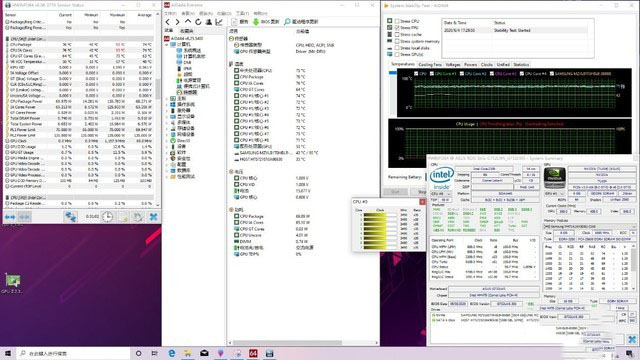
Task: Toggle SAMSUNG drive graph checkbox
Action: coord(552,74)
